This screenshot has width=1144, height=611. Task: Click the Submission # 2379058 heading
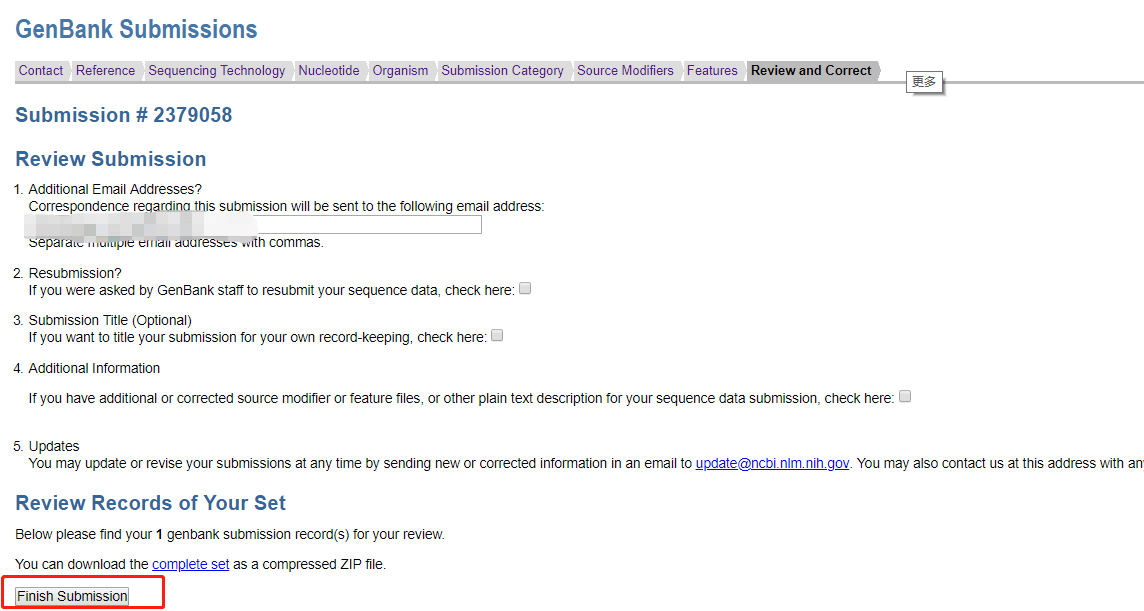[x=124, y=115]
